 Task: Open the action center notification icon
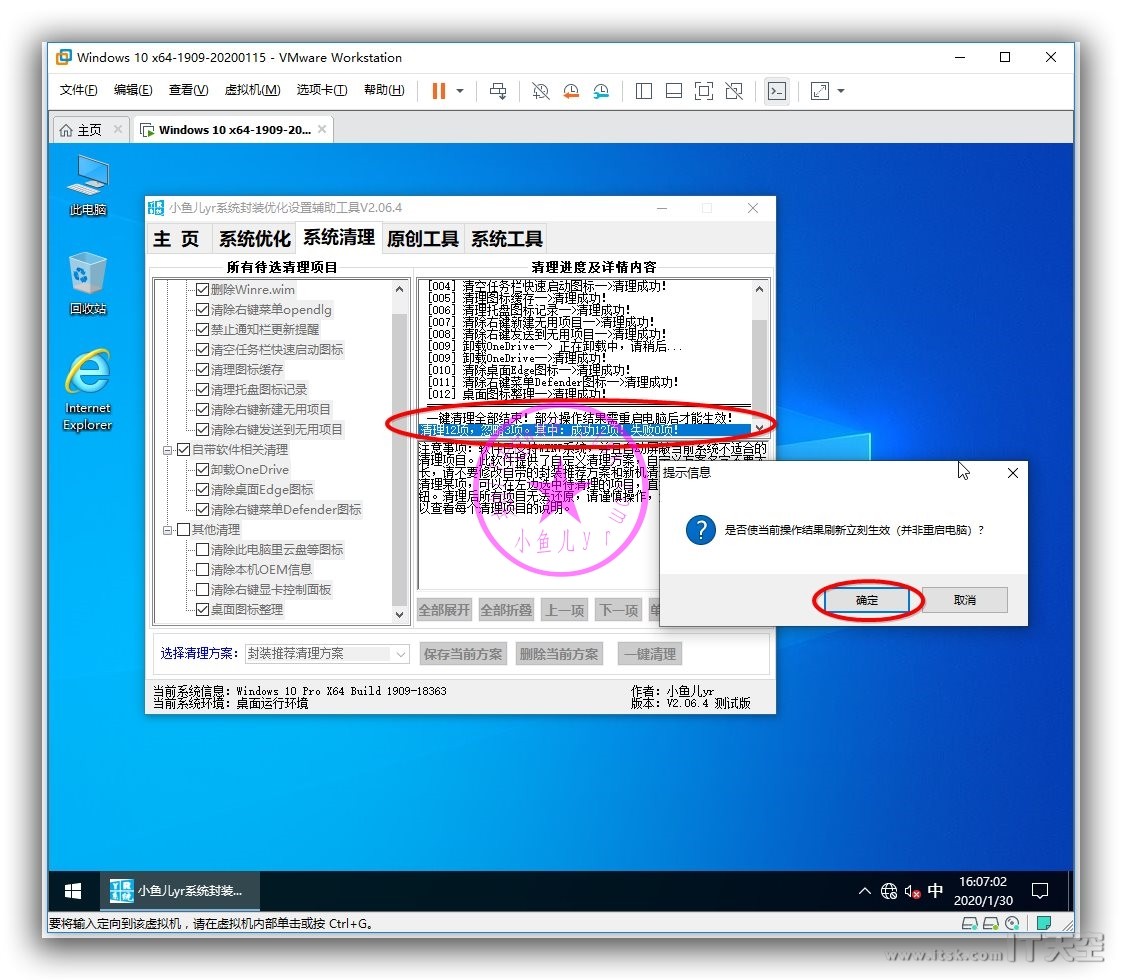click(1040, 891)
